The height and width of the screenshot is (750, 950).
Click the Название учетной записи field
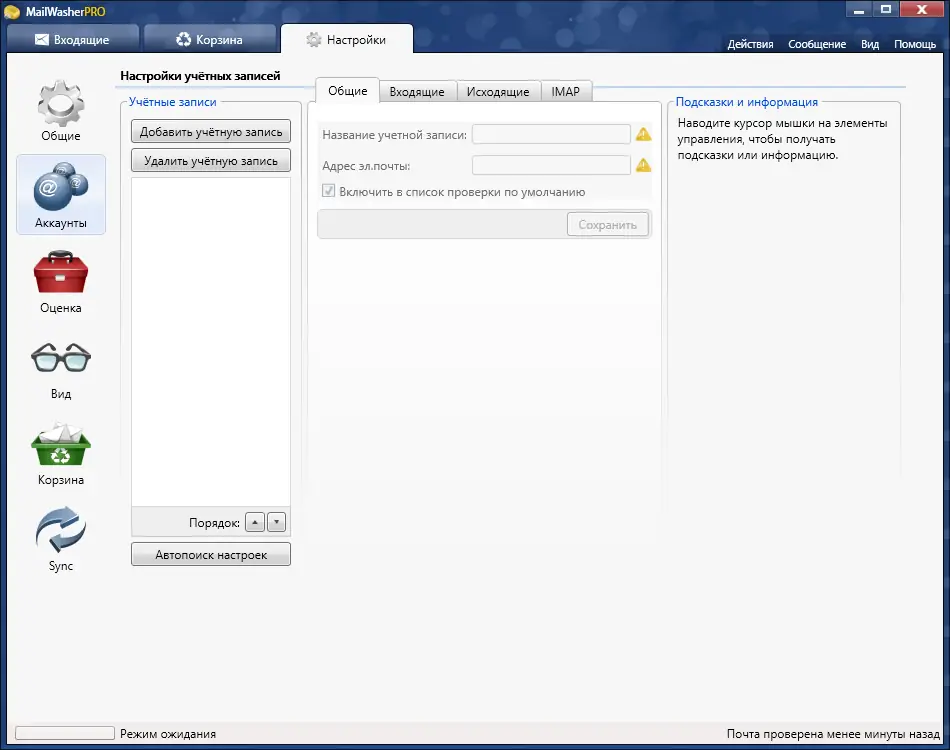click(x=551, y=134)
